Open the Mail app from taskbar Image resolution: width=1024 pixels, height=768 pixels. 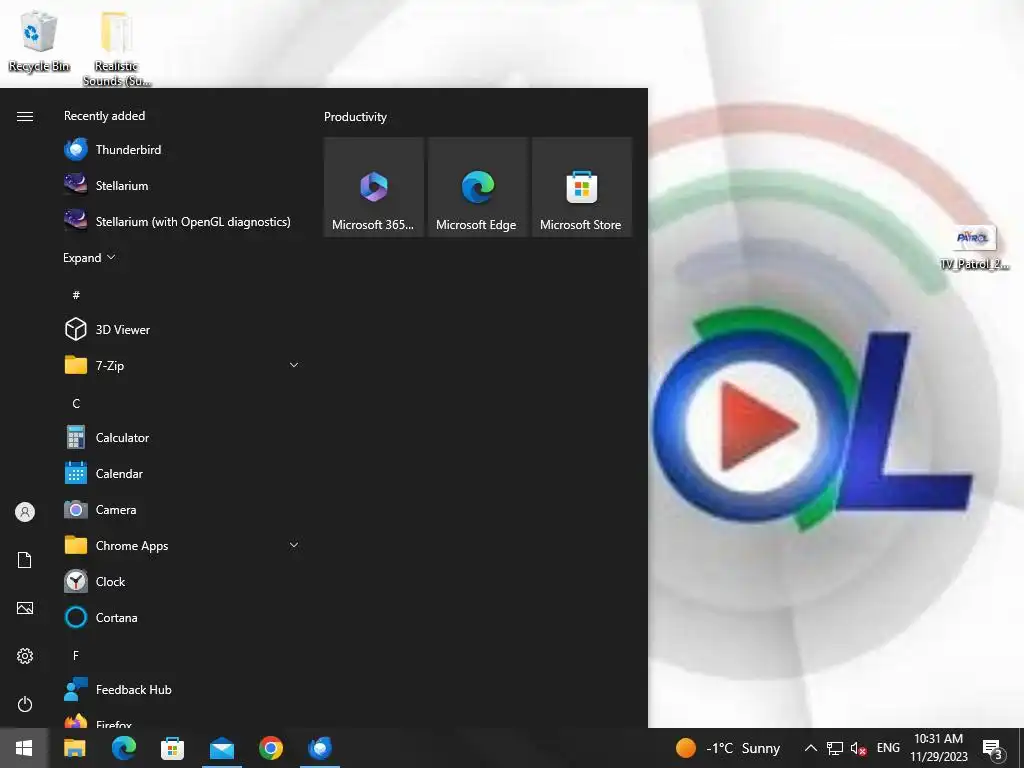point(222,748)
